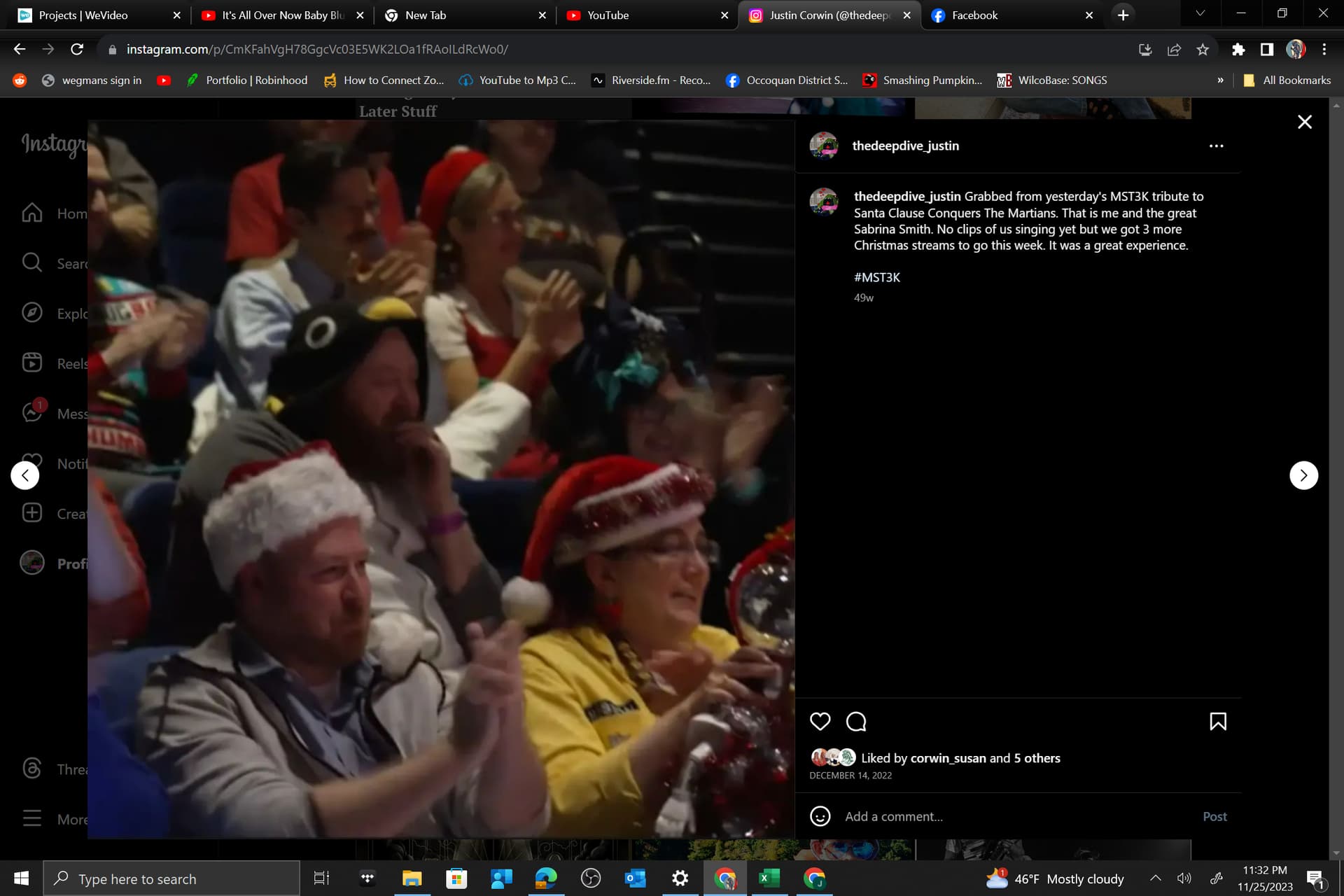Expand the hidden bookmarks chevron
This screenshot has width=1344, height=896.
tap(1220, 80)
